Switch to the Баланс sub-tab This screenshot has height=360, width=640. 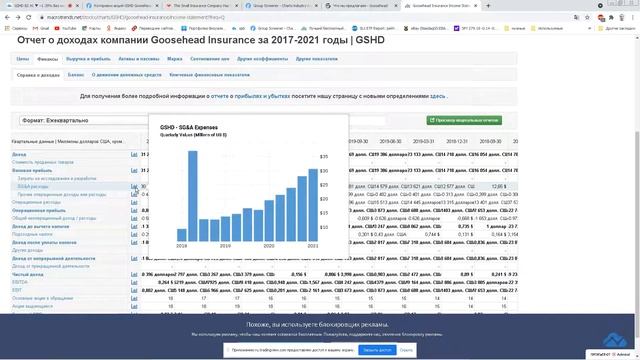point(76,75)
